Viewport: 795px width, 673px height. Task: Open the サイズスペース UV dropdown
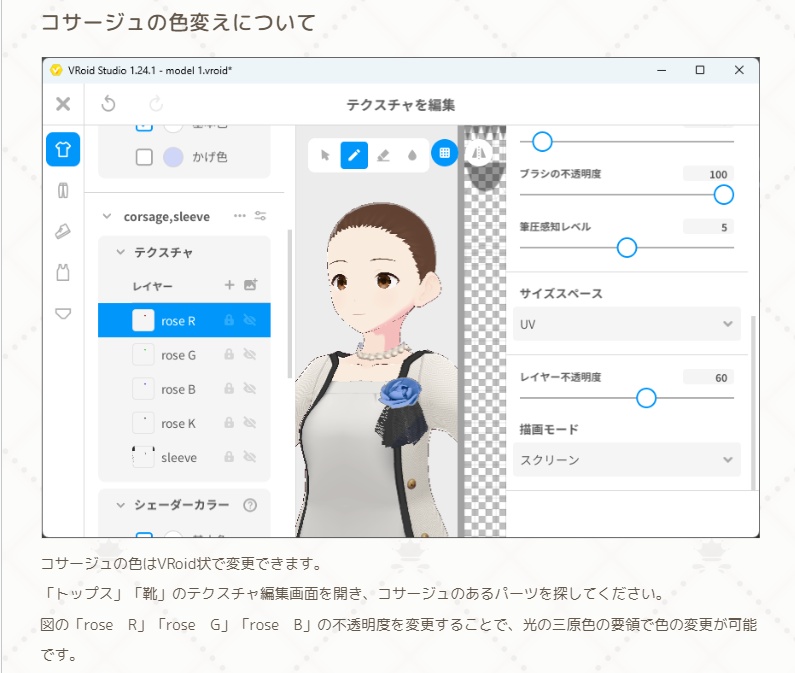pos(627,324)
